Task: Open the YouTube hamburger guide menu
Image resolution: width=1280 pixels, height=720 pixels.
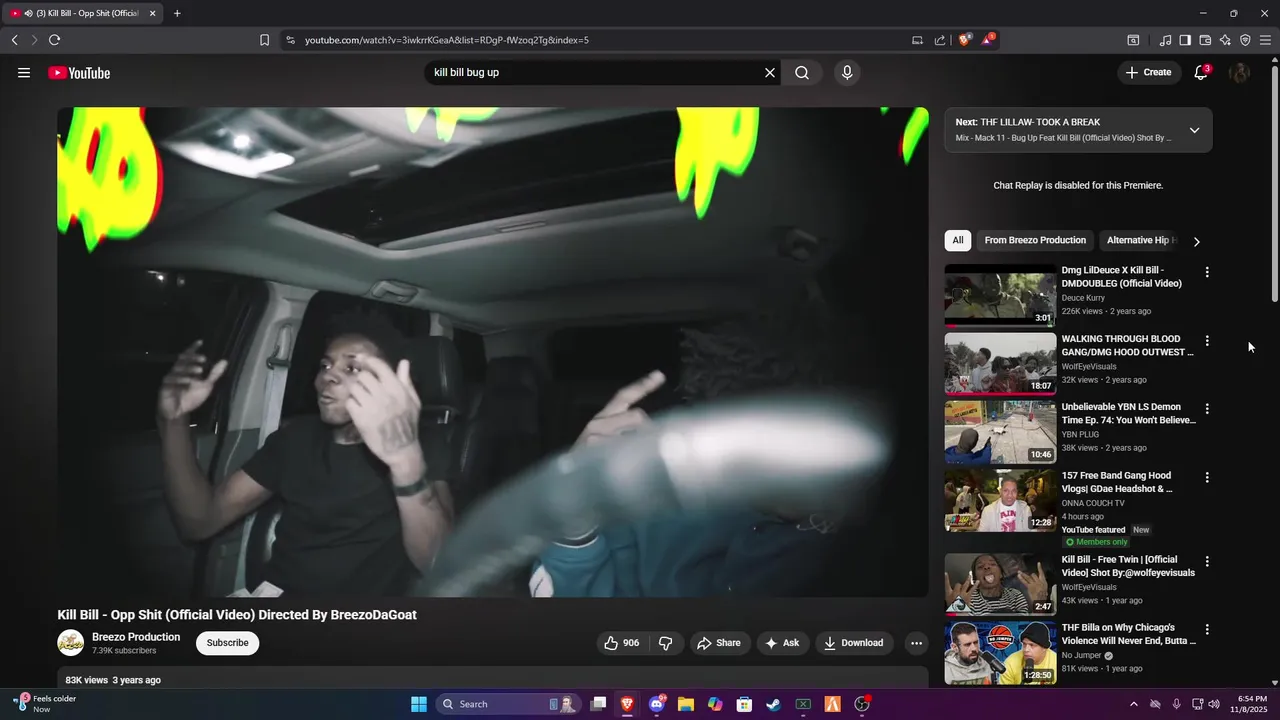Action: (x=24, y=73)
